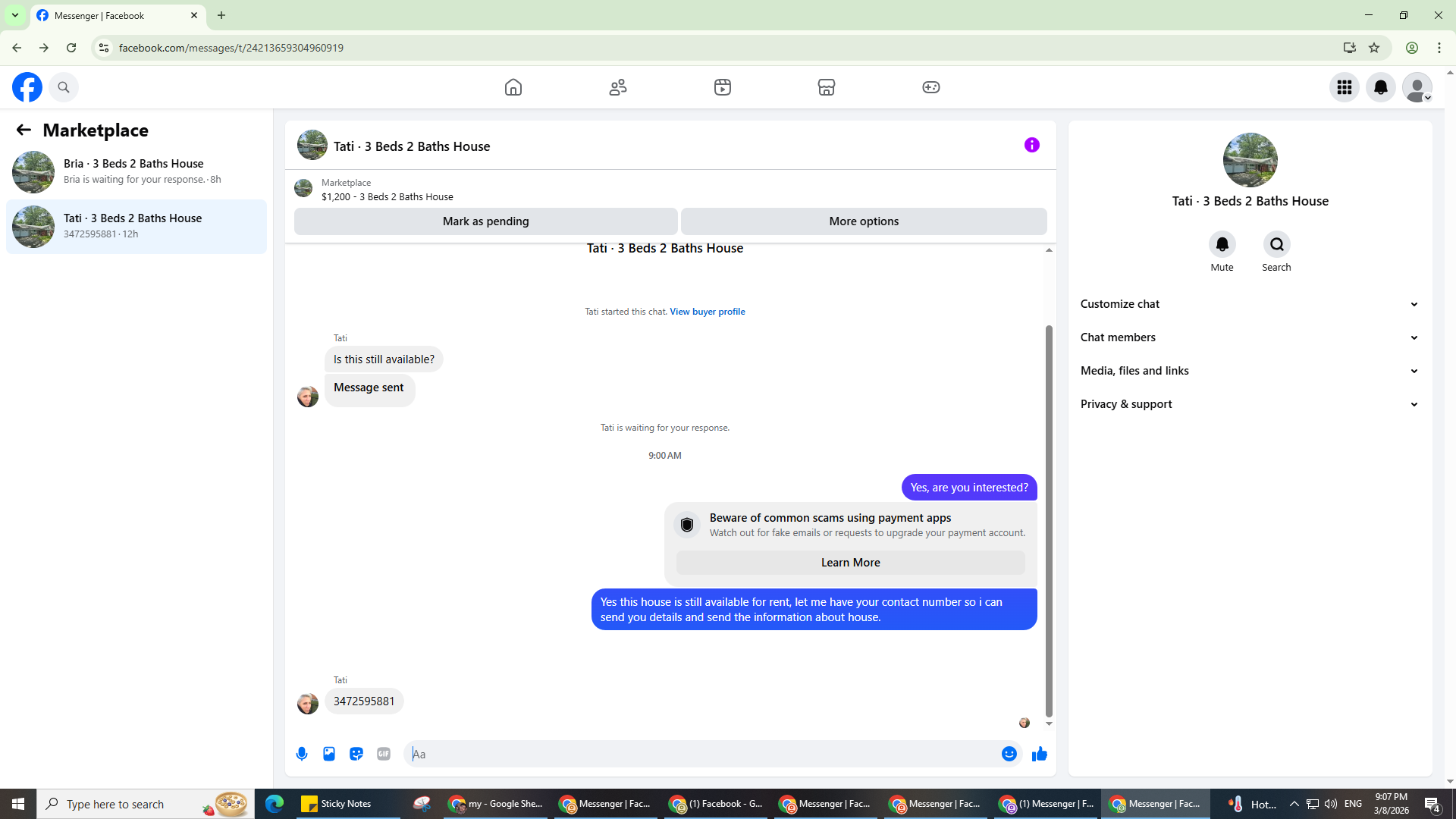Viewport: 1456px width, 819px height.
Task: Open the emoji picker in message box
Action: click(x=1009, y=754)
